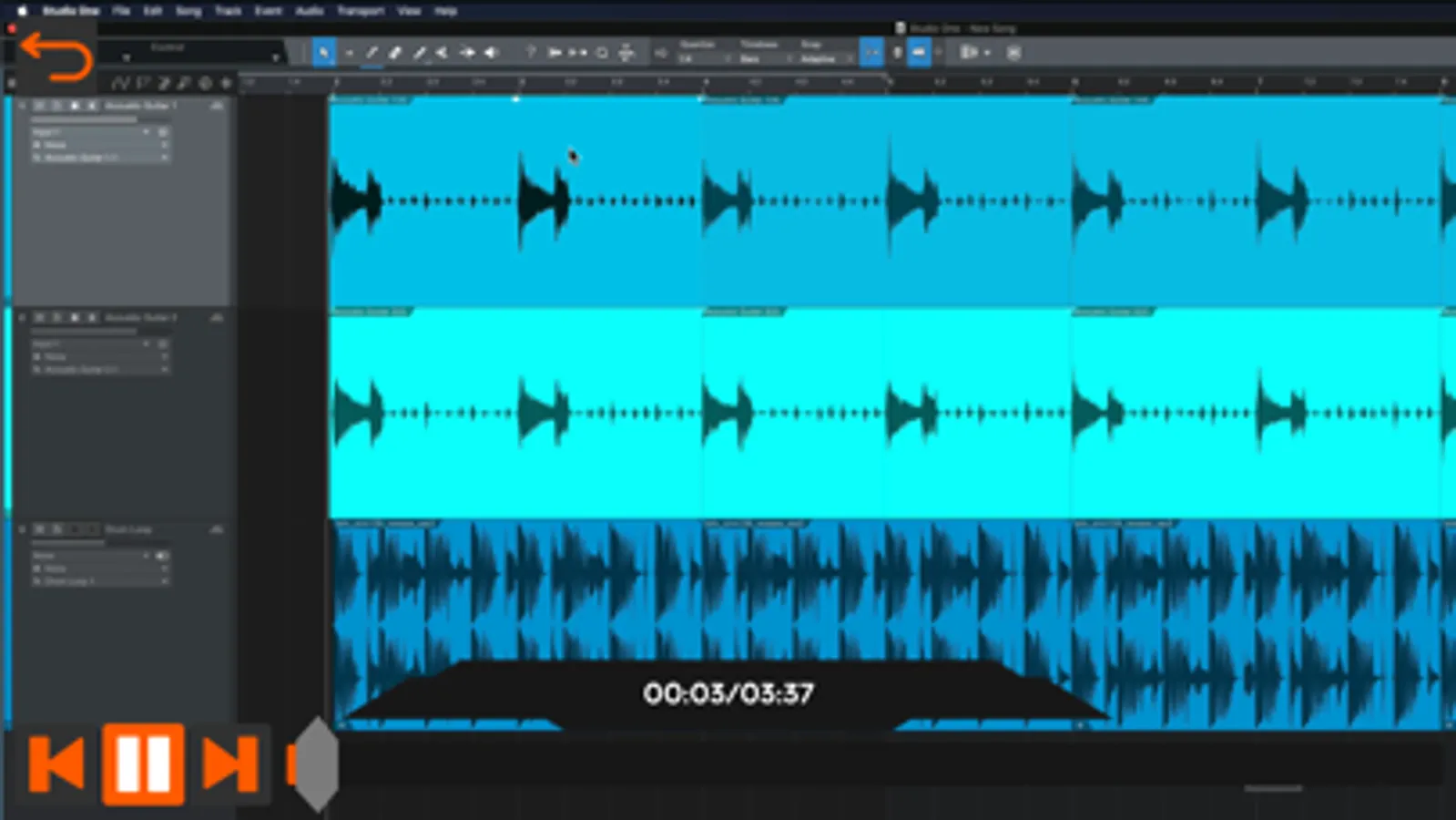Open the Apple menu
The height and width of the screenshot is (820, 1456).
[x=22, y=11]
